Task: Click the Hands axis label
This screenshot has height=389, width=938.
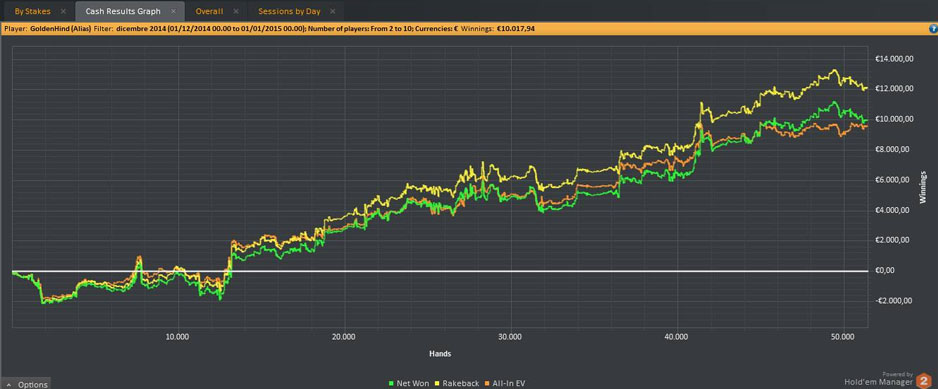Action: point(439,354)
